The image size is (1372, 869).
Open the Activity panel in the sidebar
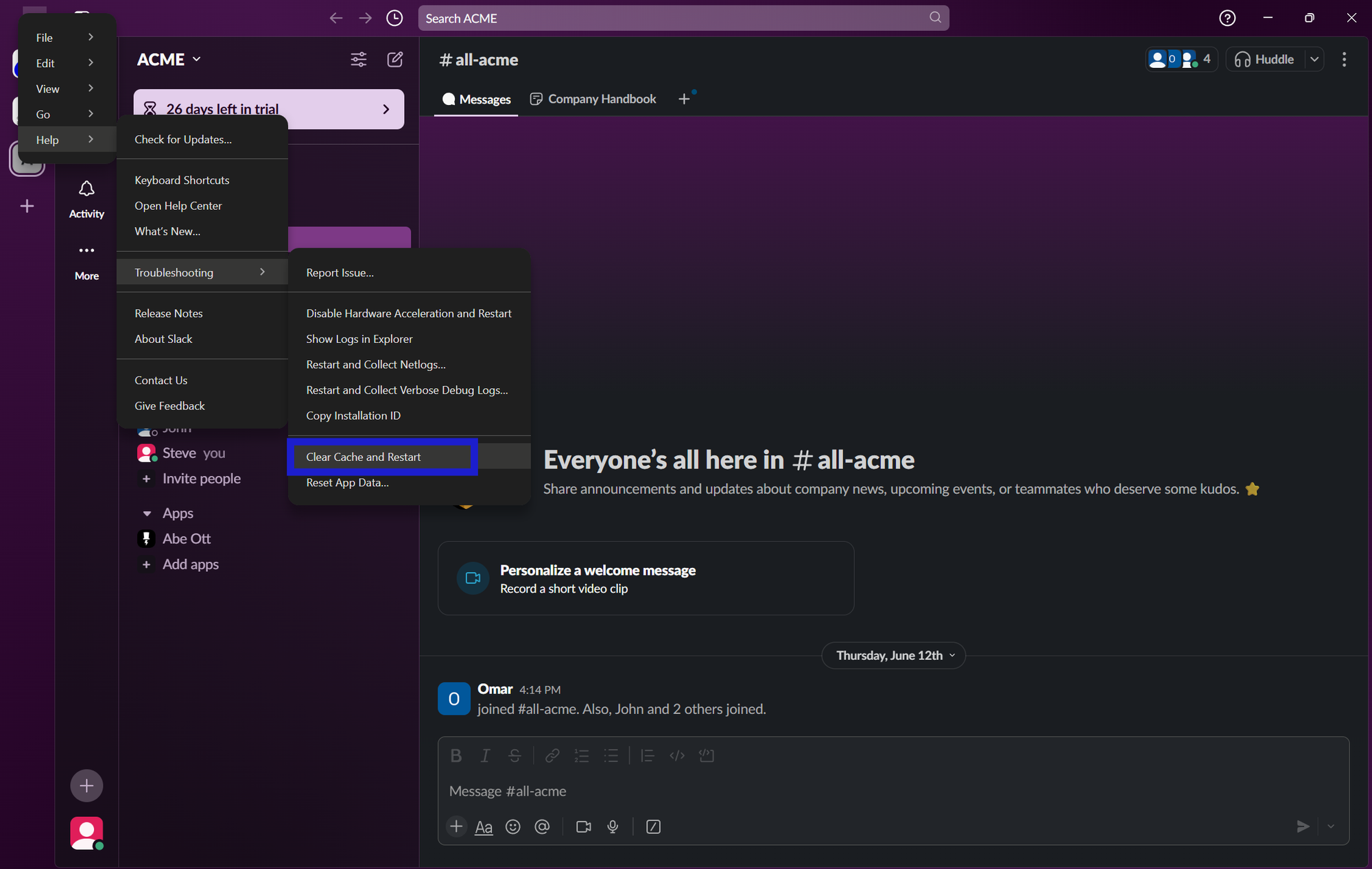click(86, 197)
